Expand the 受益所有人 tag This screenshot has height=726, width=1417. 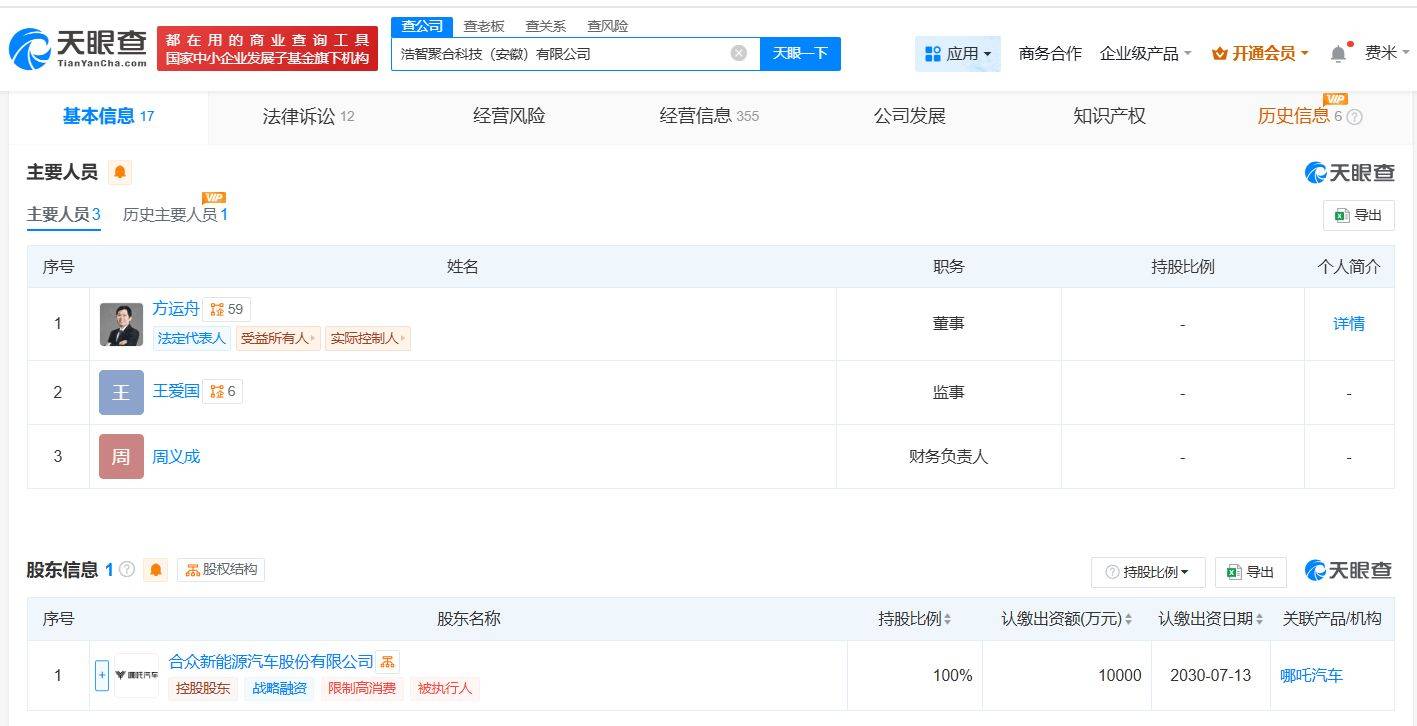tap(278, 338)
